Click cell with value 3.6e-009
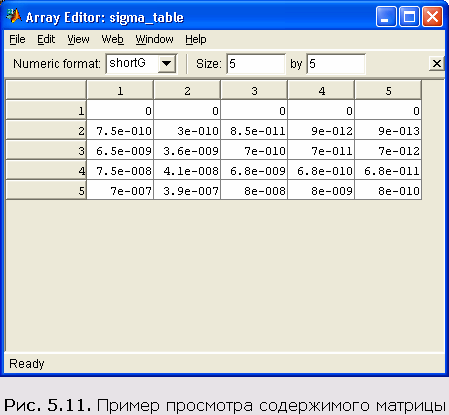The width and height of the screenshot is (449, 415). point(187,150)
